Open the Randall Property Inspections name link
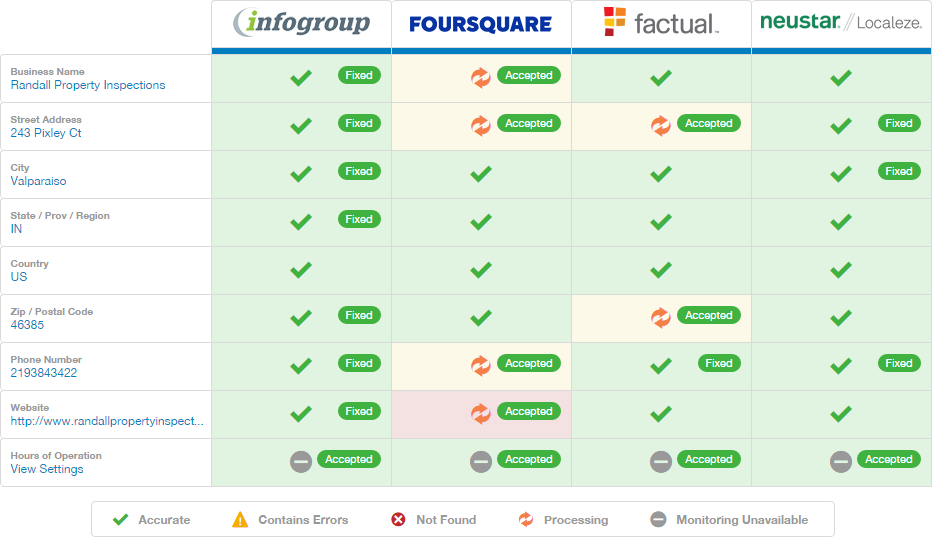The image size is (932, 537). [x=88, y=85]
